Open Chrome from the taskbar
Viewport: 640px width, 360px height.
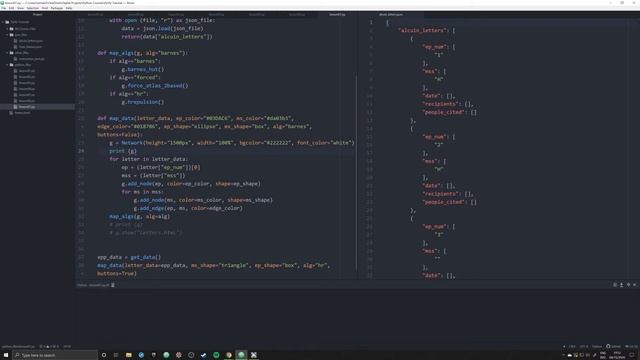pos(229,355)
